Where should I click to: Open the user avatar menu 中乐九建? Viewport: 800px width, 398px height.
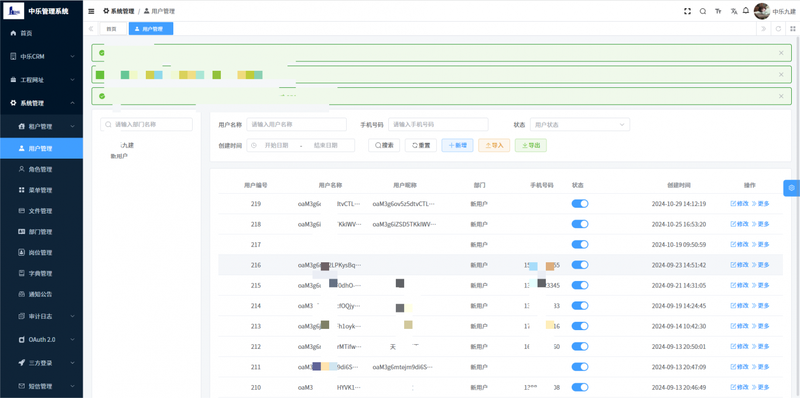pos(775,11)
